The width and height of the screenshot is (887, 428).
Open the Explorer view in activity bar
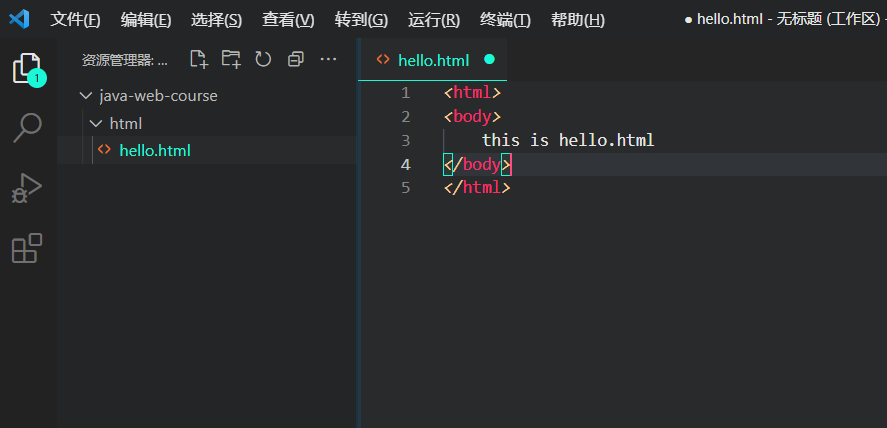pos(27,68)
